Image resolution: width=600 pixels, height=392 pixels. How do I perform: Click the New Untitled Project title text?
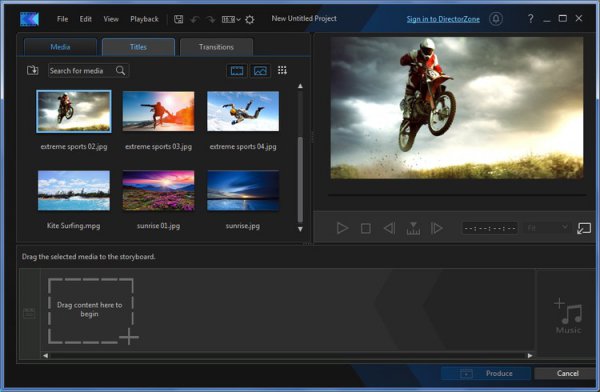[304, 18]
